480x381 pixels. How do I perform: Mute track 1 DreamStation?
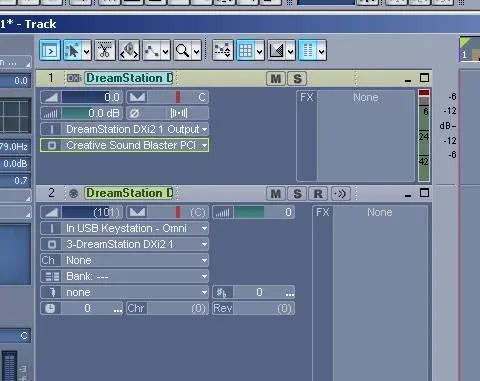276,79
